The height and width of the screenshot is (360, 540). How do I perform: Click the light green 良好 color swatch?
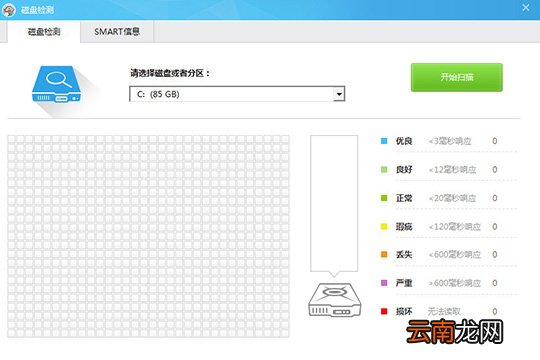(384, 169)
